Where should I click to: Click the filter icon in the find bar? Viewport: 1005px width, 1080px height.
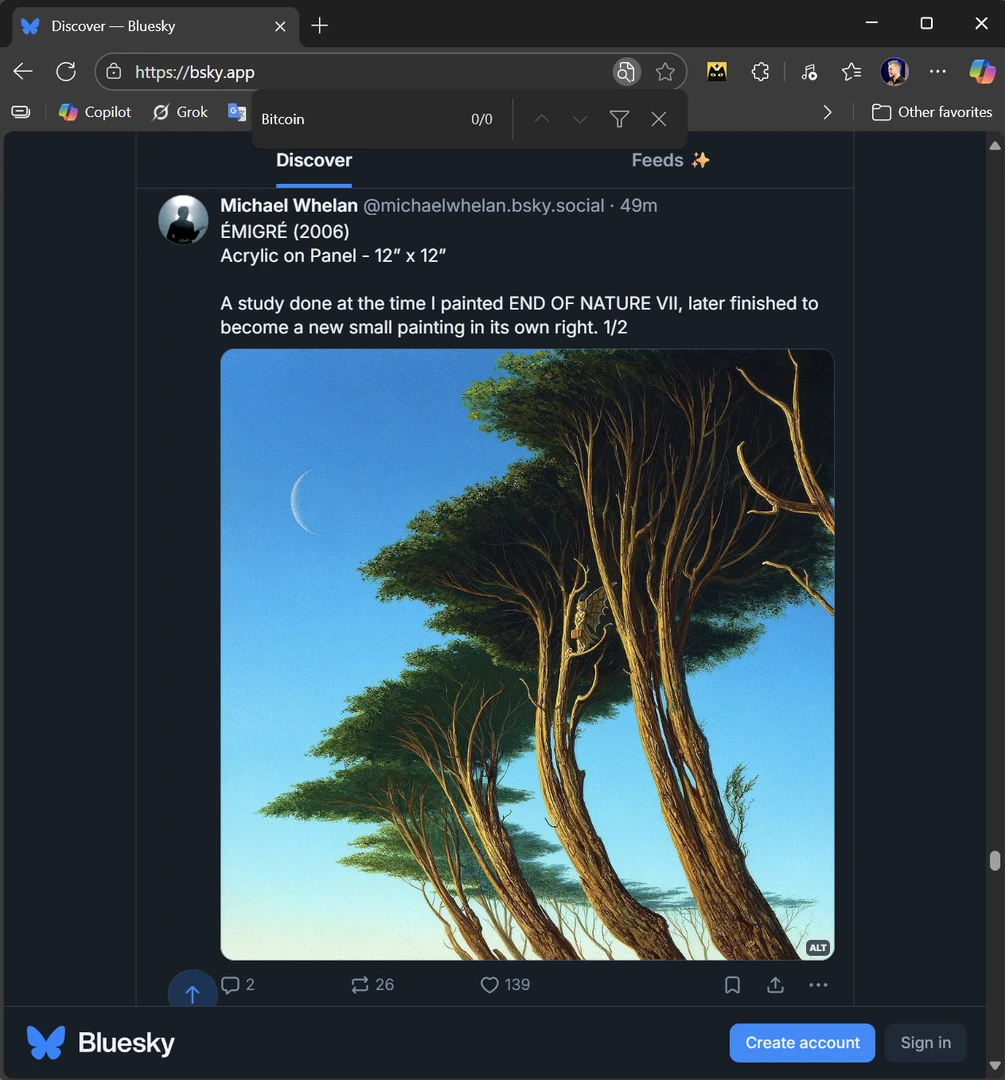click(619, 119)
